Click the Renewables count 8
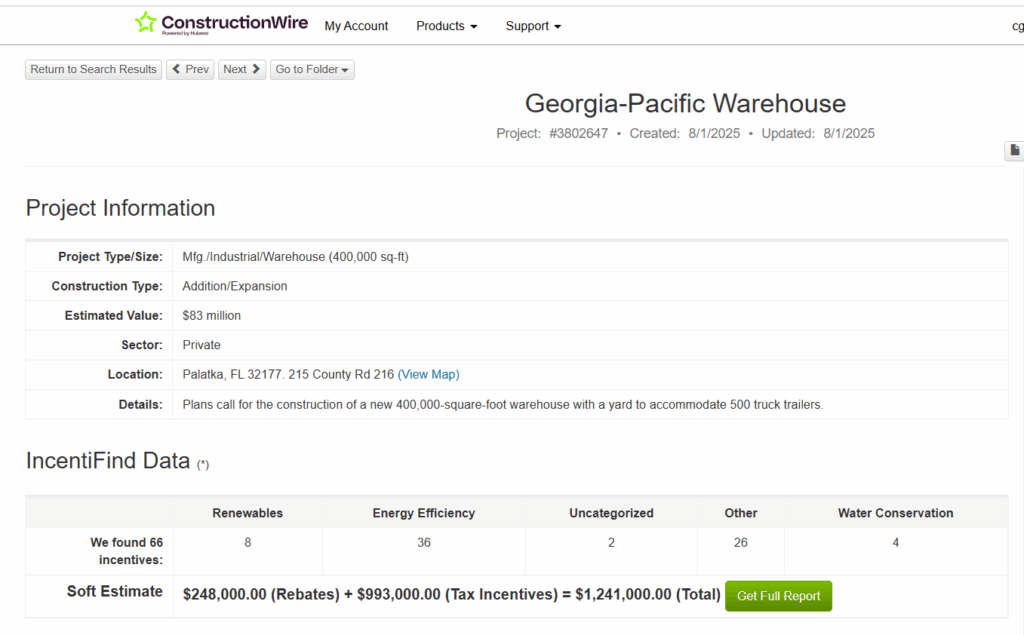Viewport: 1024px width, 635px height. [248, 542]
